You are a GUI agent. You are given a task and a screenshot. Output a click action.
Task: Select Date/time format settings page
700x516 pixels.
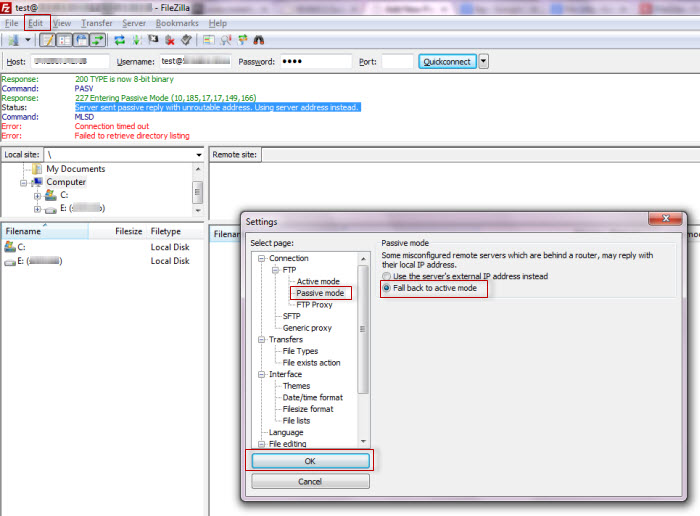(312, 398)
